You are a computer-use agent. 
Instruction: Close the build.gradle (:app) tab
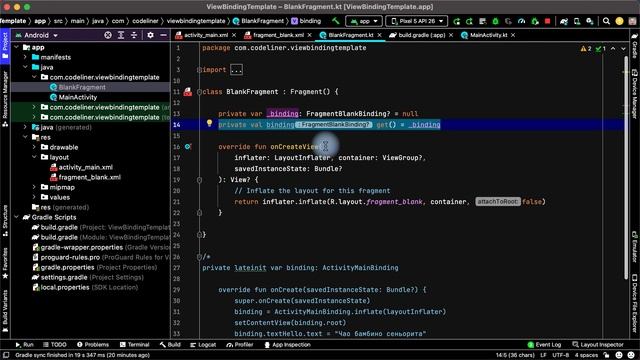[451, 35]
